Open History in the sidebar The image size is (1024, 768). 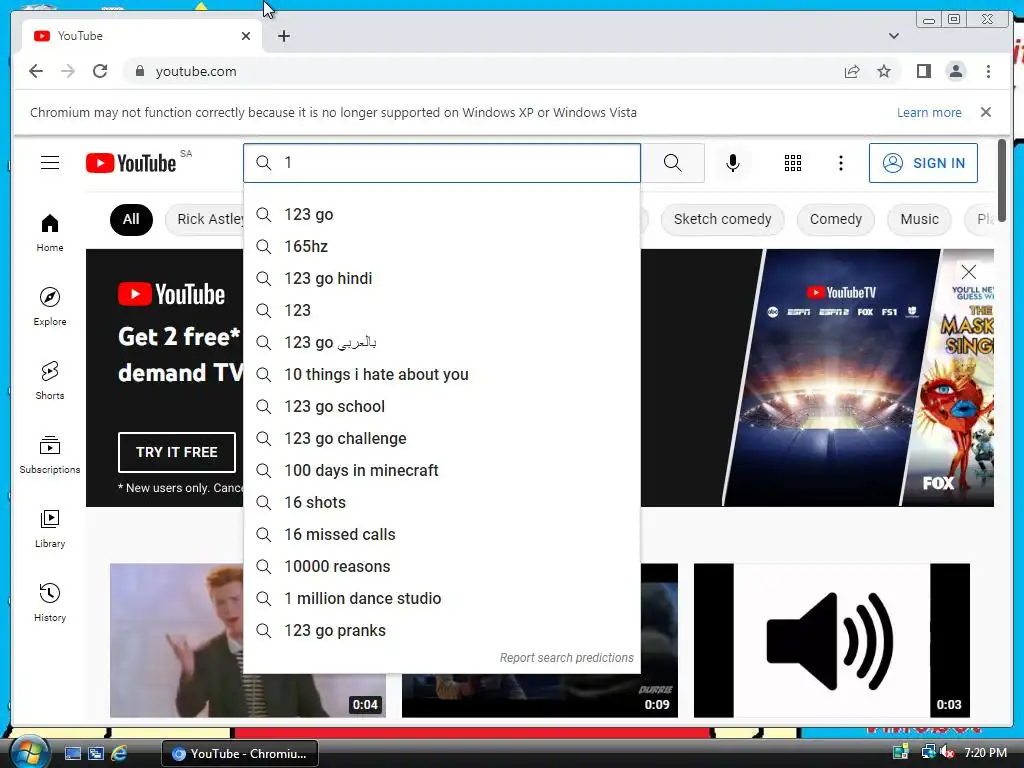(x=50, y=603)
